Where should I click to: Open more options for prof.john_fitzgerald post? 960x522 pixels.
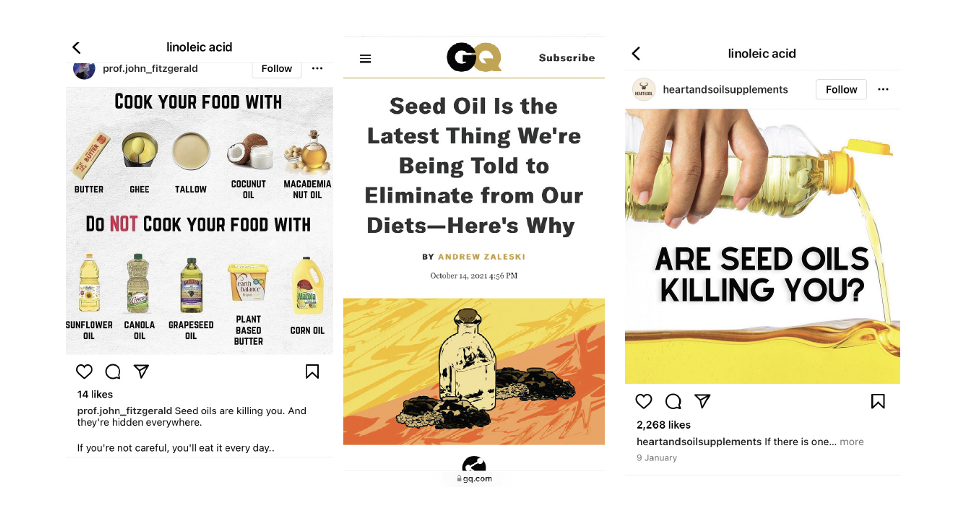[x=317, y=69]
